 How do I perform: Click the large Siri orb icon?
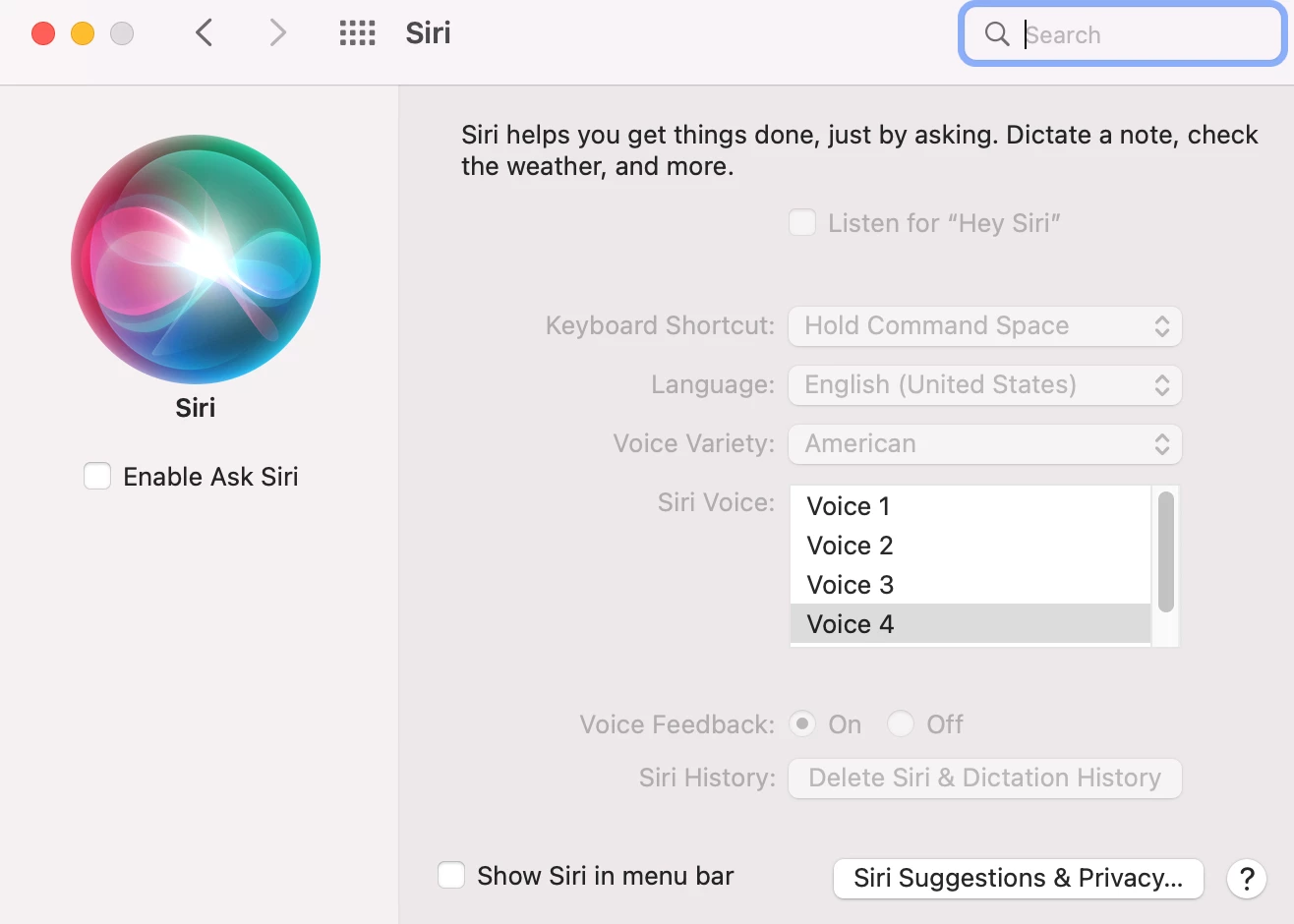point(196,260)
